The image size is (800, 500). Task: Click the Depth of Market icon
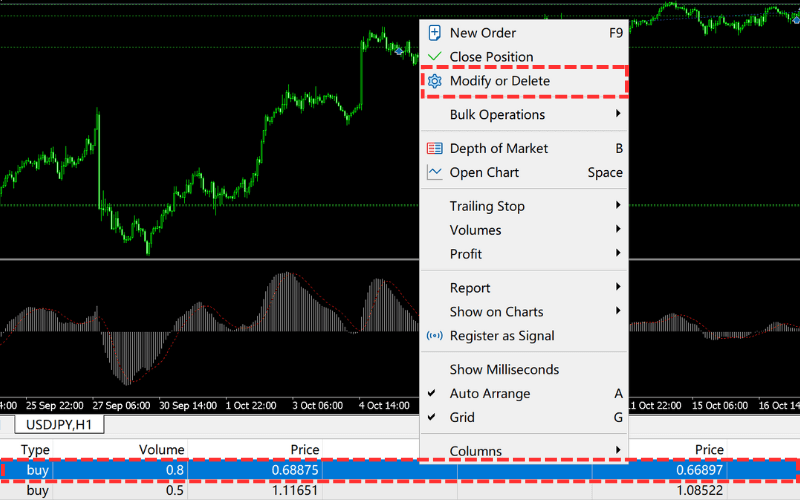point(434,148)
